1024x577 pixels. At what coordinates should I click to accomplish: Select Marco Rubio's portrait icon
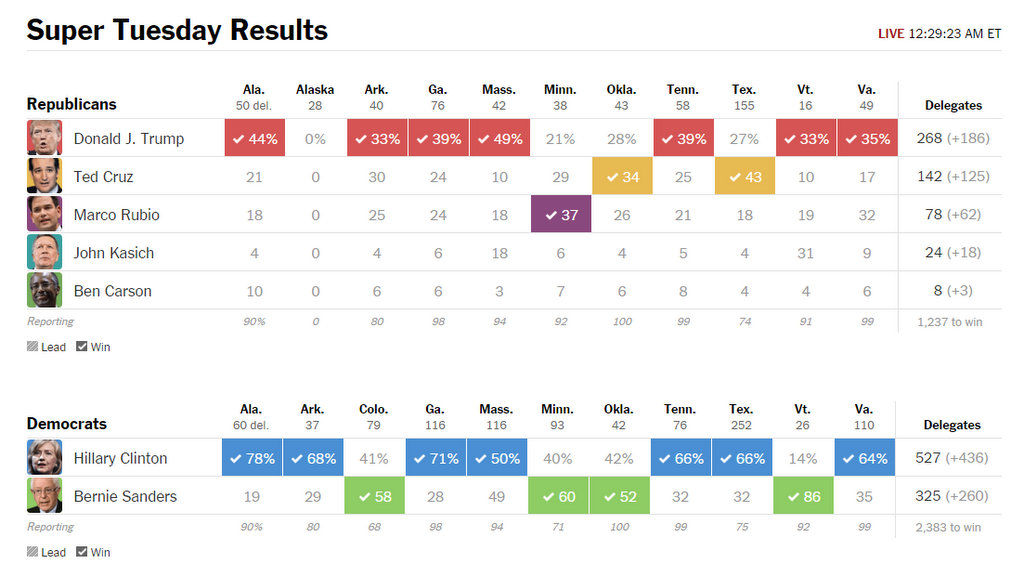click(44, 214)
